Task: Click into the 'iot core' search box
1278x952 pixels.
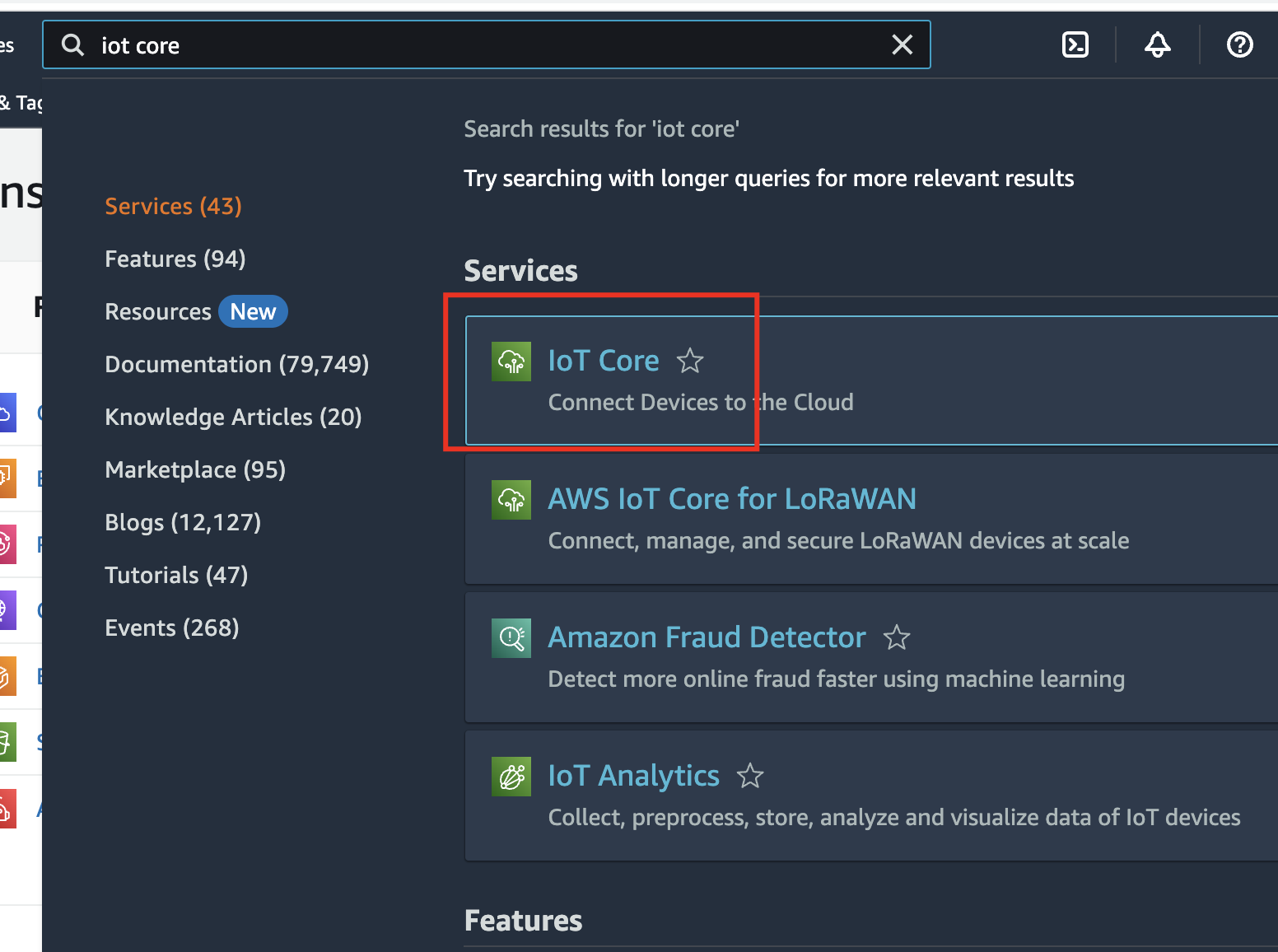Action: click(486, 45)
